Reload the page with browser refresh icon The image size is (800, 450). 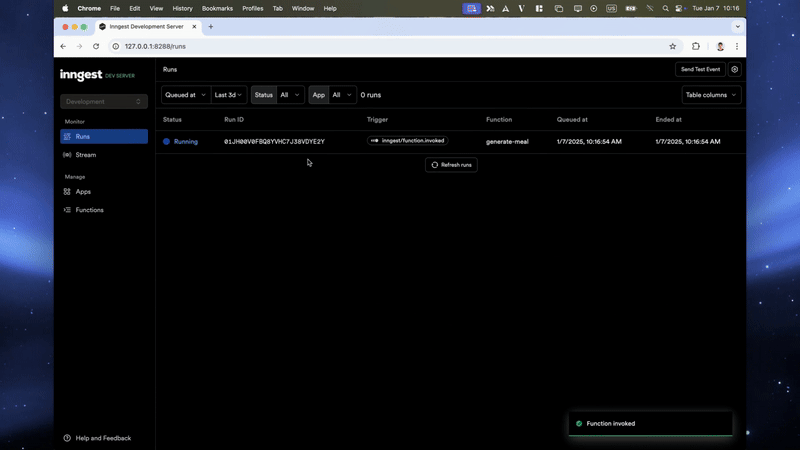(96, 46)
